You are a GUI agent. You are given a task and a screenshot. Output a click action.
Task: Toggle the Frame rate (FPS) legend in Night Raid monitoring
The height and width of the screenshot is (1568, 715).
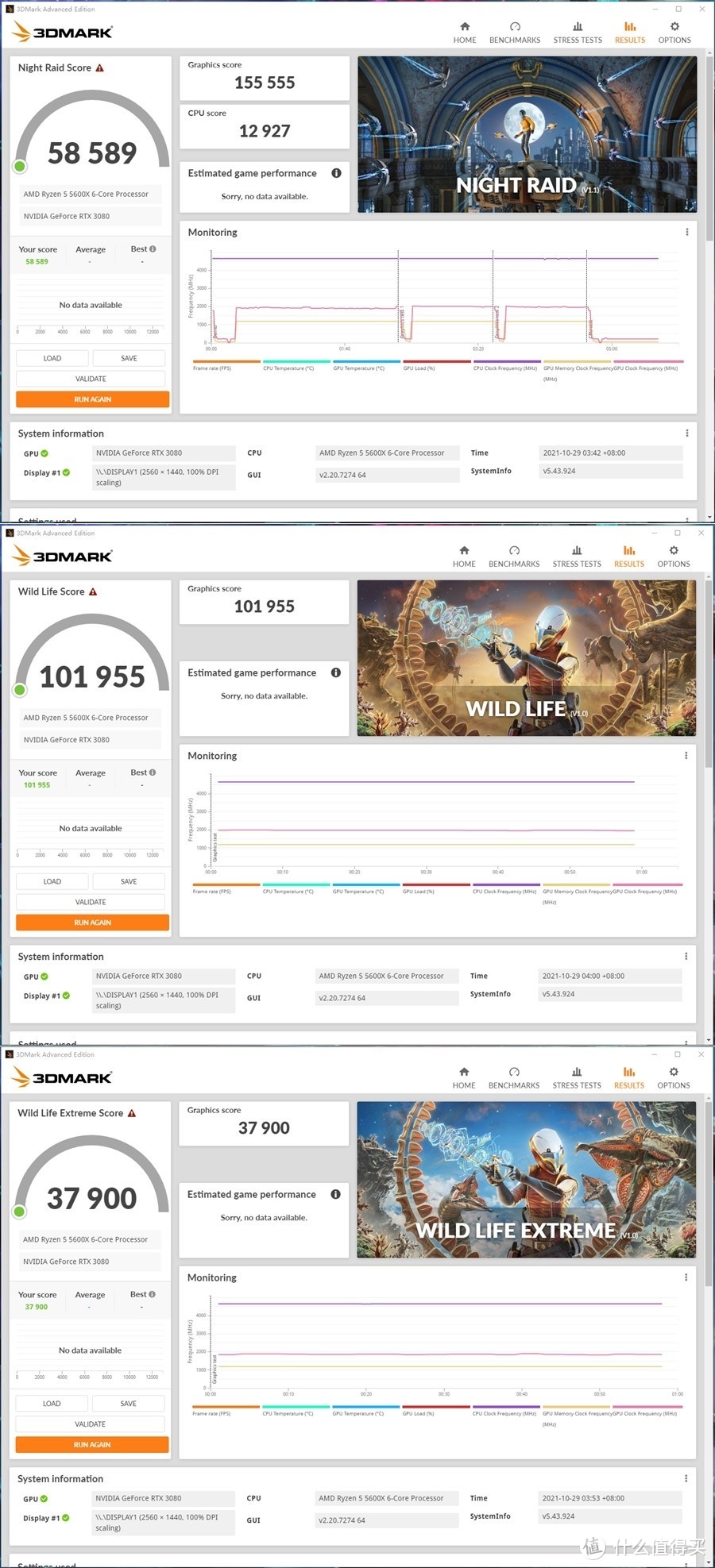click(x=226, y=362)
